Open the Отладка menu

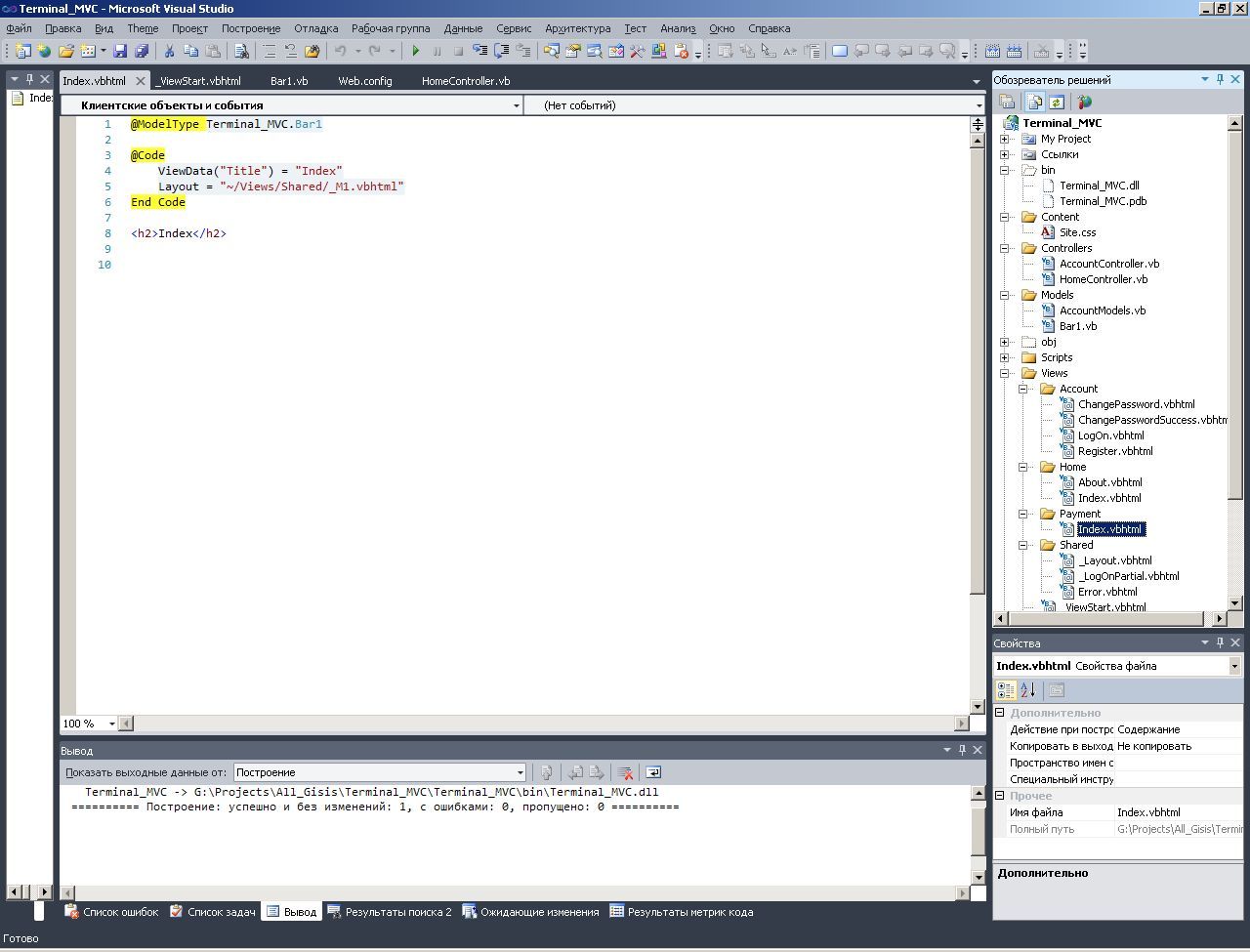click(x=316, y=28)
